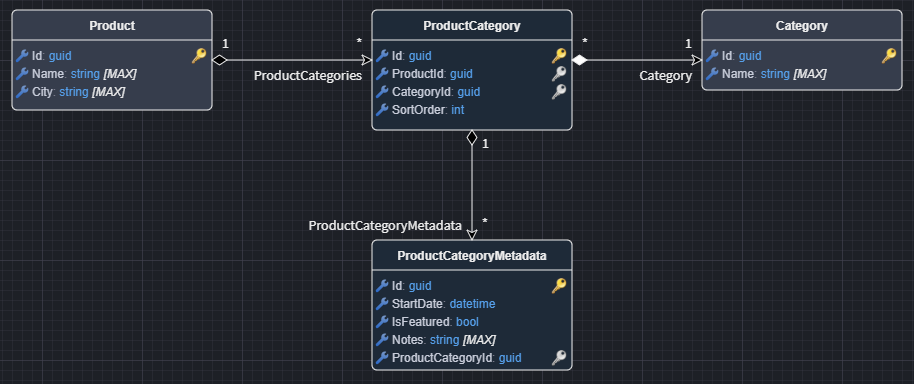Click wrench icon beside Product Name attribute
Screen dimensions: 914x384
pos(22,74)
